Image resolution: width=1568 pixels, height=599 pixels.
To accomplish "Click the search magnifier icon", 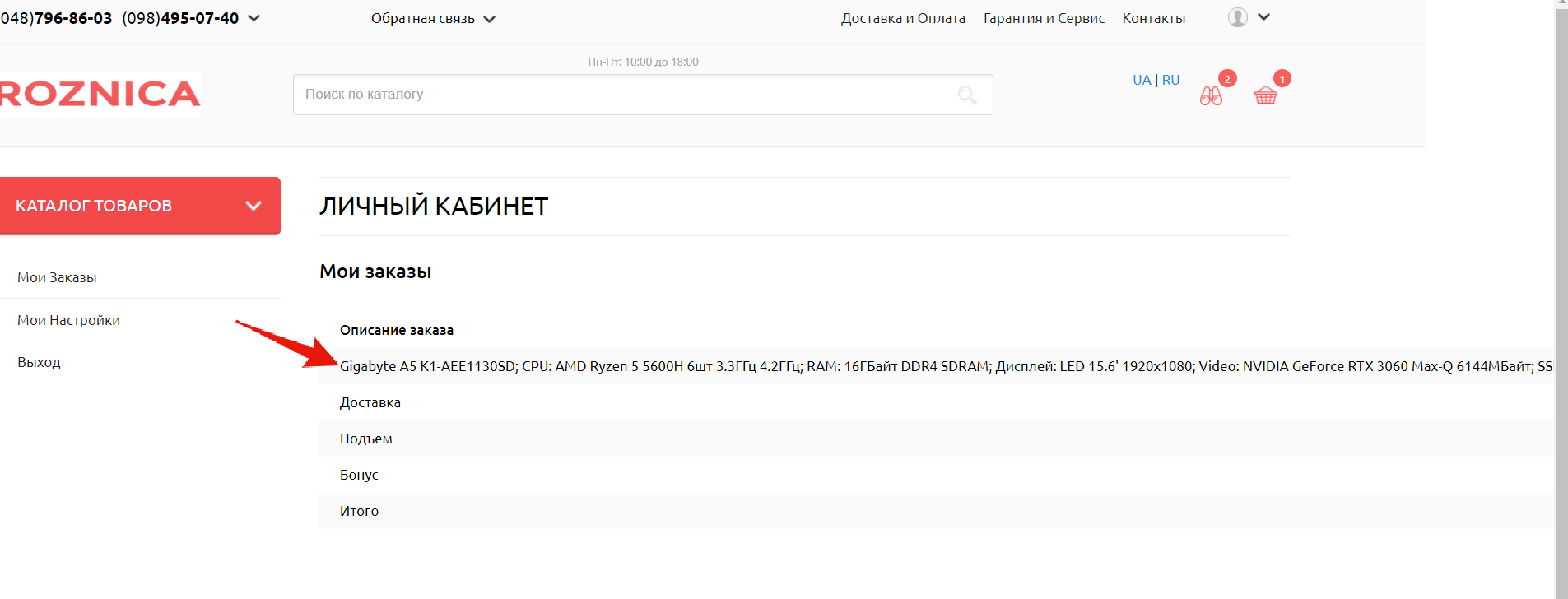I will pyautogui.click(x=967, y=95).
